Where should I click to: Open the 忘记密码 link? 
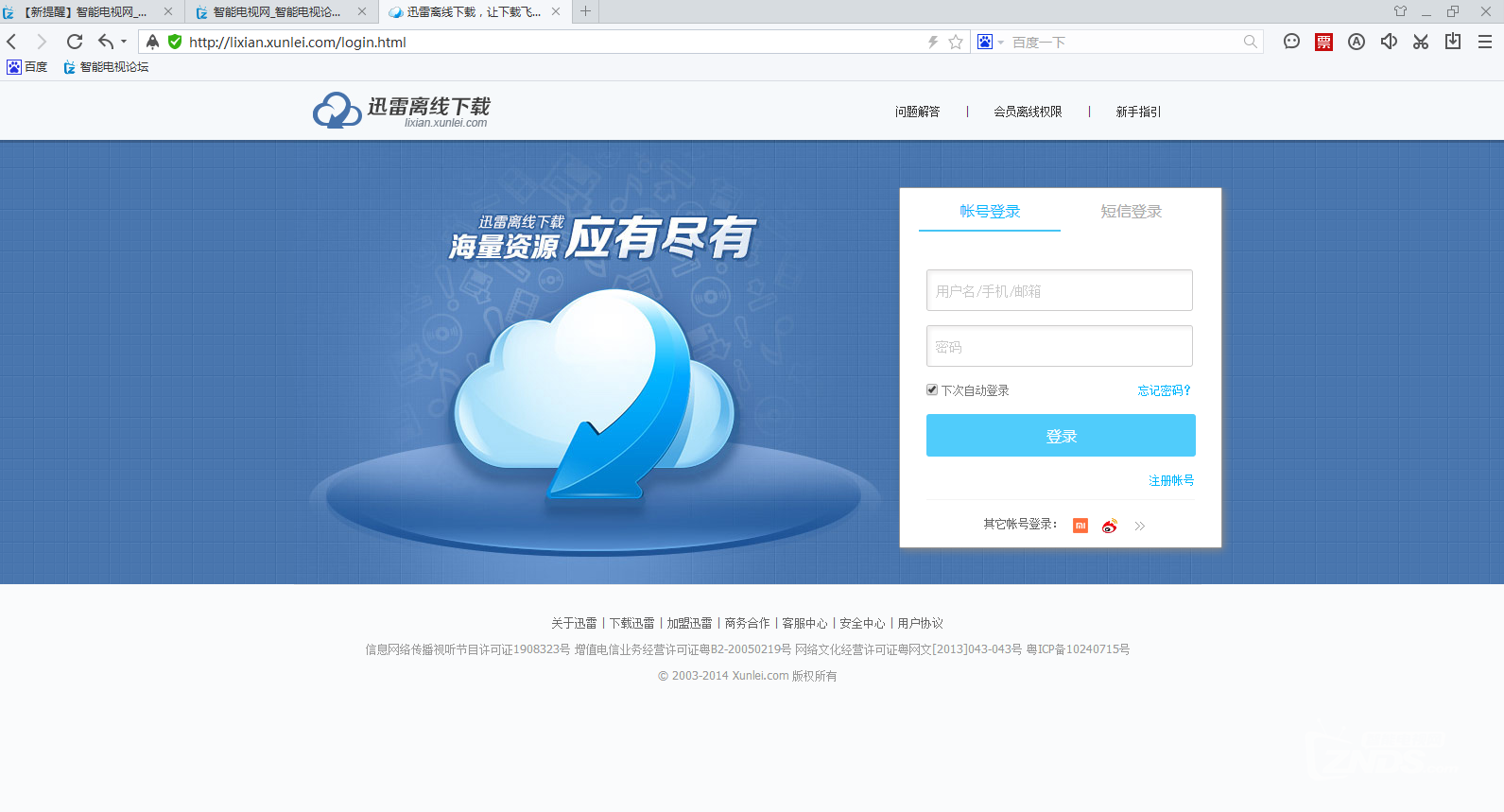click(1165, 390)
